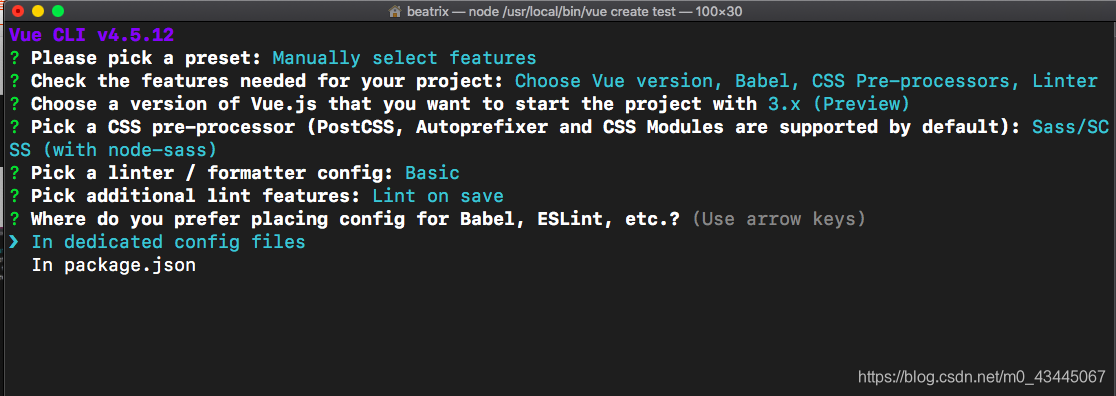Click the 'Manually select features' answer text
The image size is (1116, 396).
404,58
